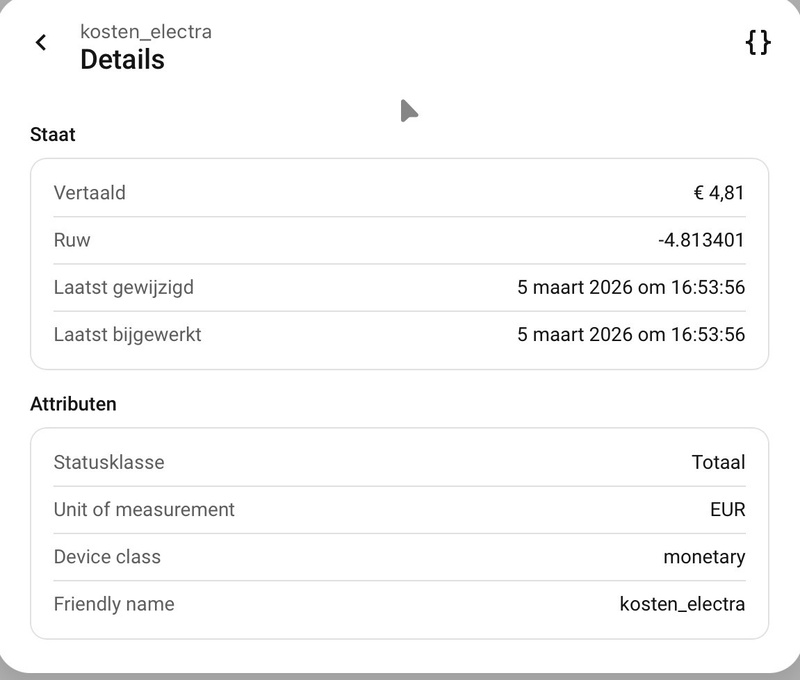Click the Friendly name value kosten_electra

[682, 604]
